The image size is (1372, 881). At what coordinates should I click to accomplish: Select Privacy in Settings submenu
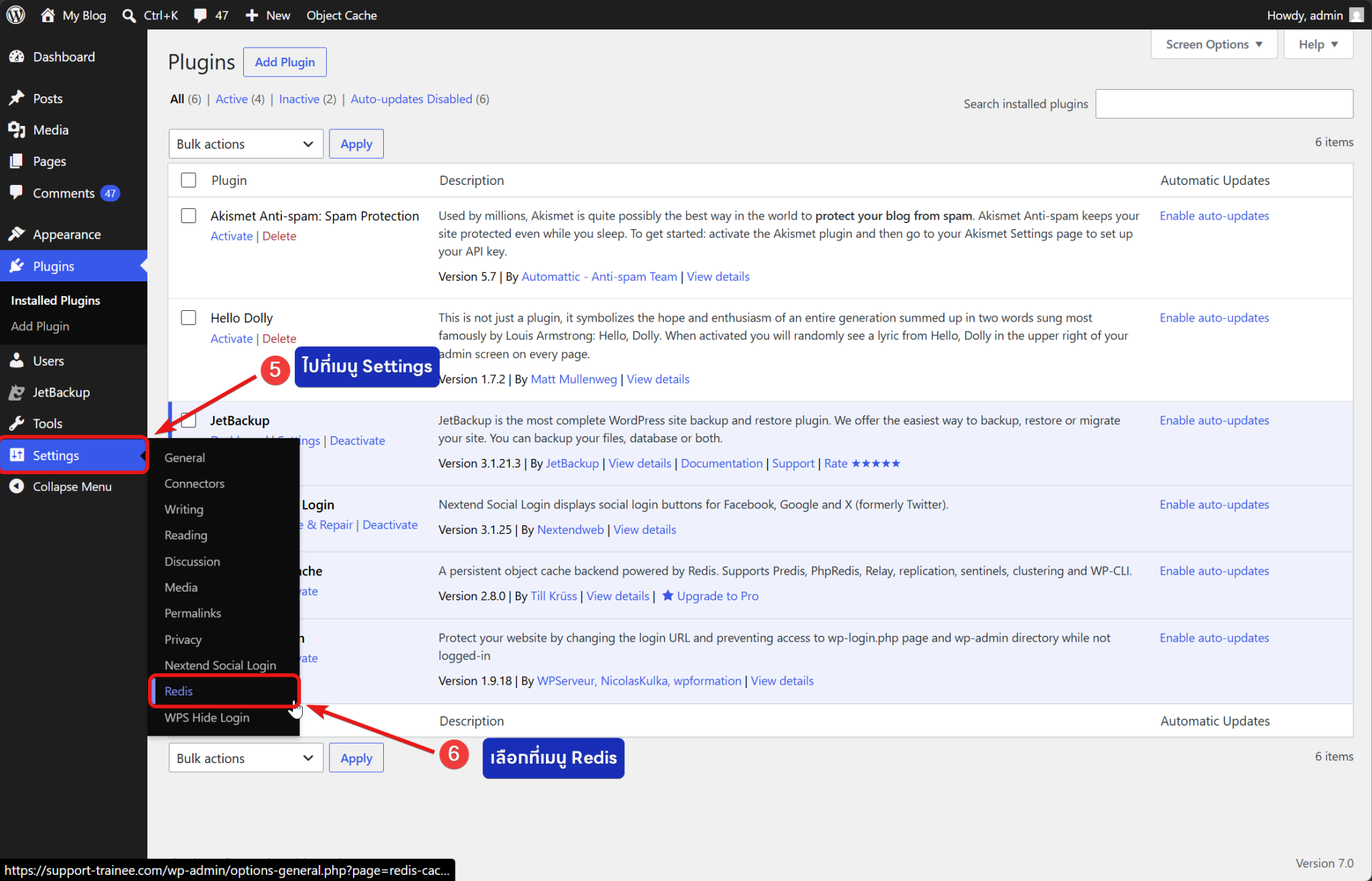tap(183, 639)
